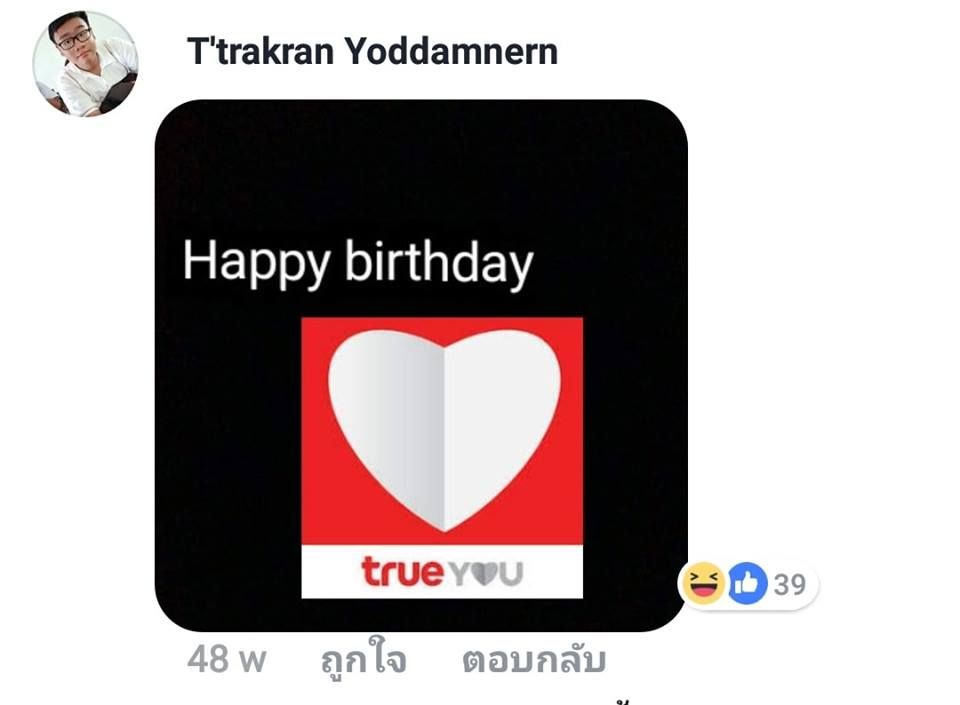Viewport: 960px width, 705px height.
Task: Open the Happy birthday image attachment
Action: [421, 365]
